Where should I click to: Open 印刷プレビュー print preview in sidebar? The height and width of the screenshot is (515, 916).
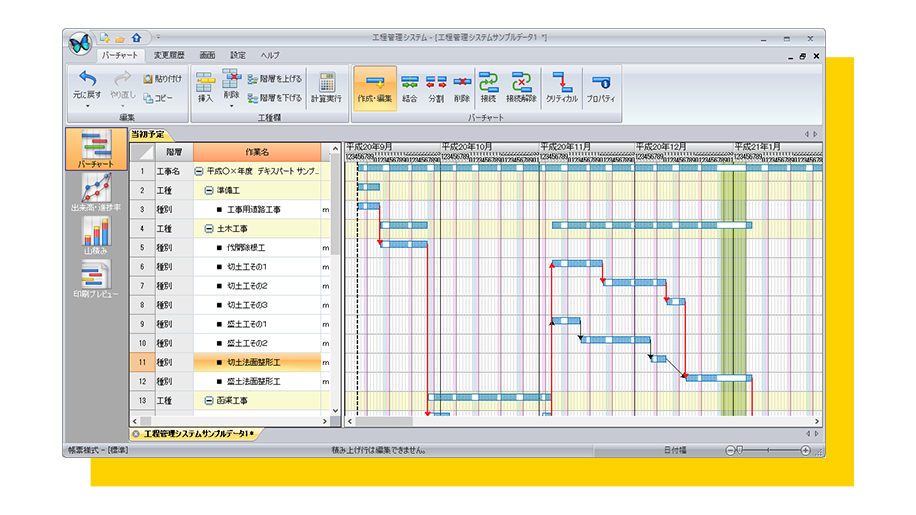96,278
